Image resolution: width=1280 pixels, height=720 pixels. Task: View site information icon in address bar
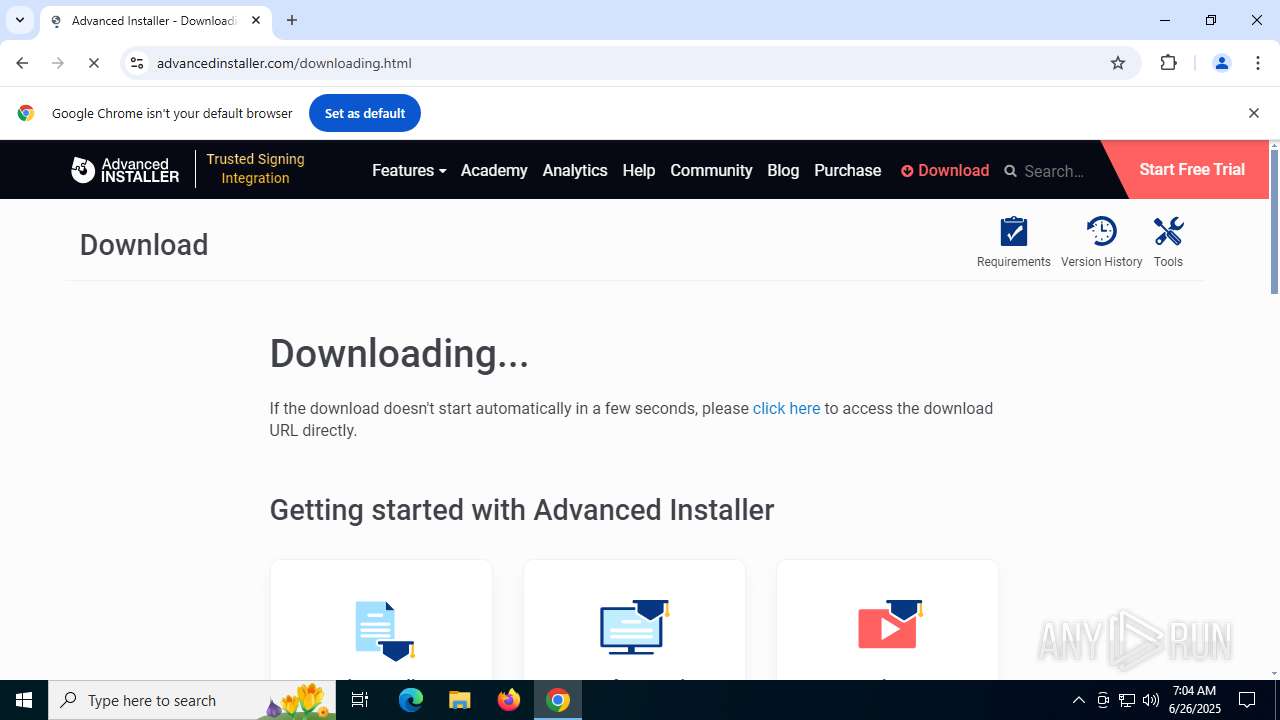(x=137, y=63)
